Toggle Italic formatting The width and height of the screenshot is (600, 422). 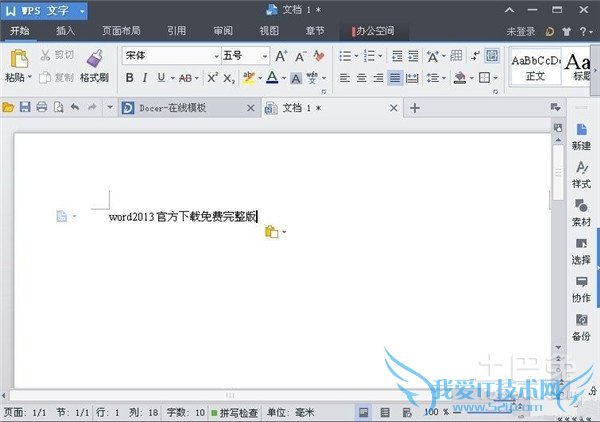[145, 78]
